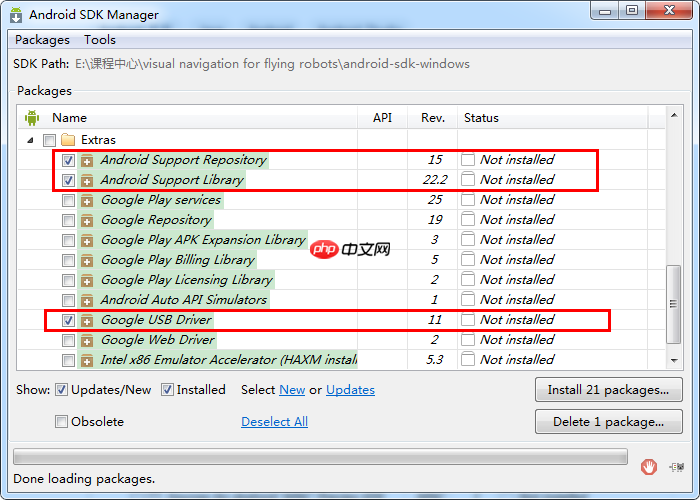Open the log window icon at bottom right
Screen dimensions: 700x500
click(x=677, y=467)
